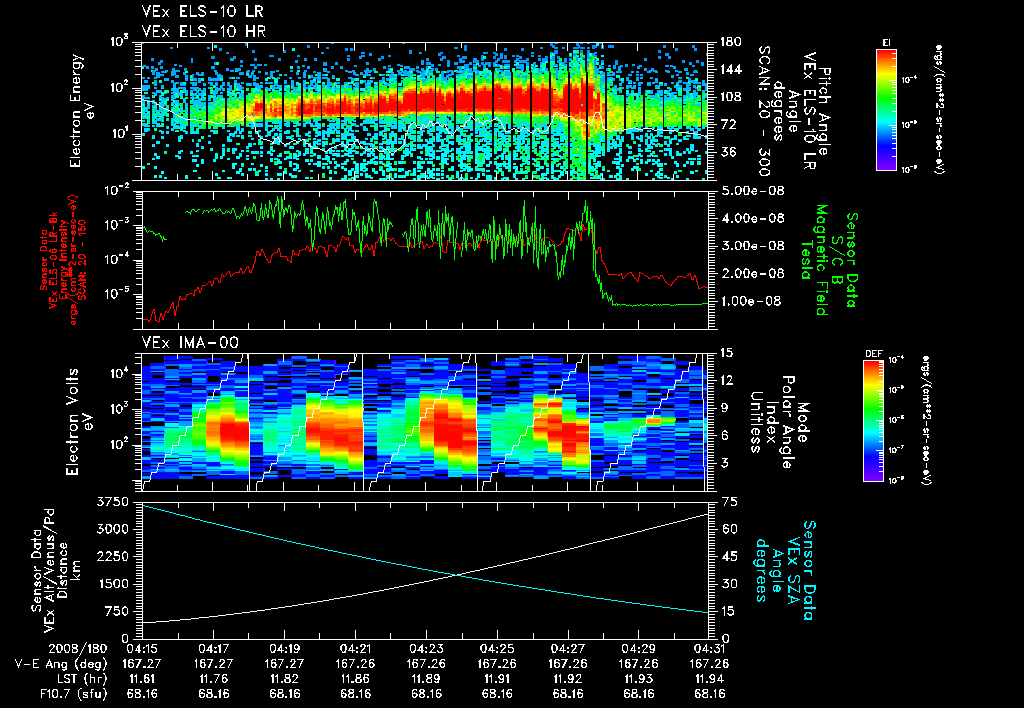Click the '2008/180' date label

[78, 649]
